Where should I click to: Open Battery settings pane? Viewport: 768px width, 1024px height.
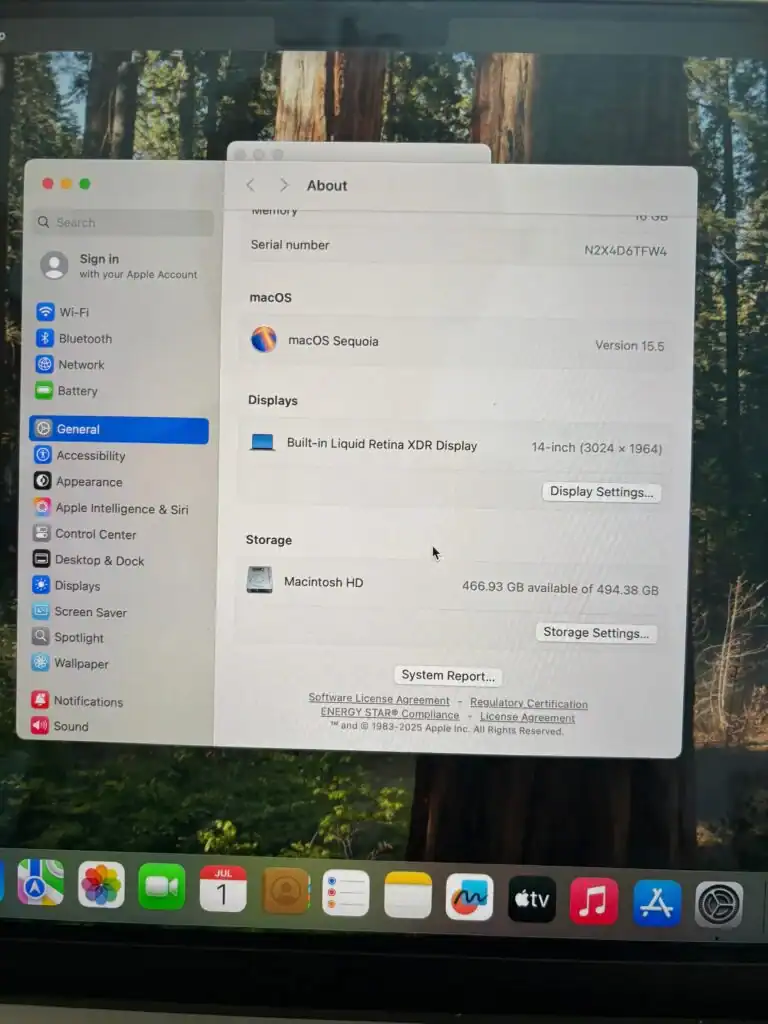77,391
